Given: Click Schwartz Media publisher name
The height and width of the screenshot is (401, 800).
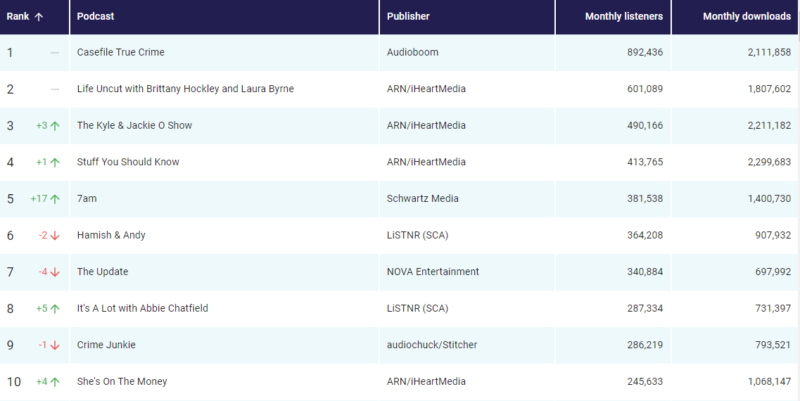Looking at the screenshot, I should pyautogui.click(x=422, y=198).
